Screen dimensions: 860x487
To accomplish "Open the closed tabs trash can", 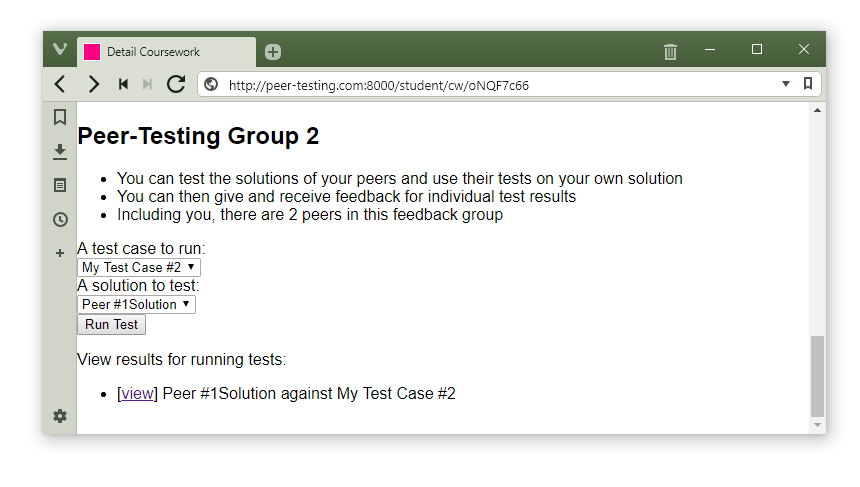I will point(670,51).
